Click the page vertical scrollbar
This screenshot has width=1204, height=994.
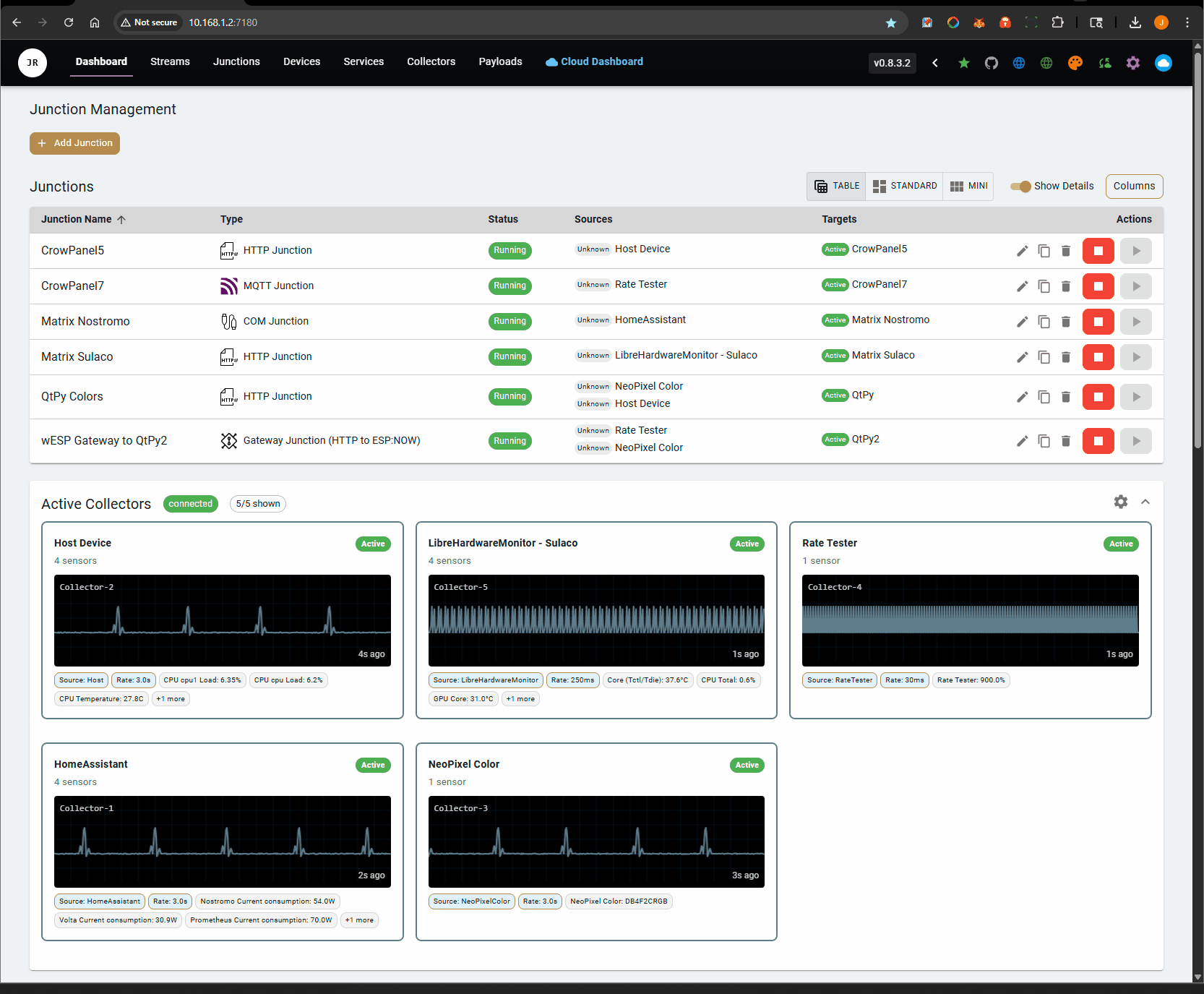1197,249
